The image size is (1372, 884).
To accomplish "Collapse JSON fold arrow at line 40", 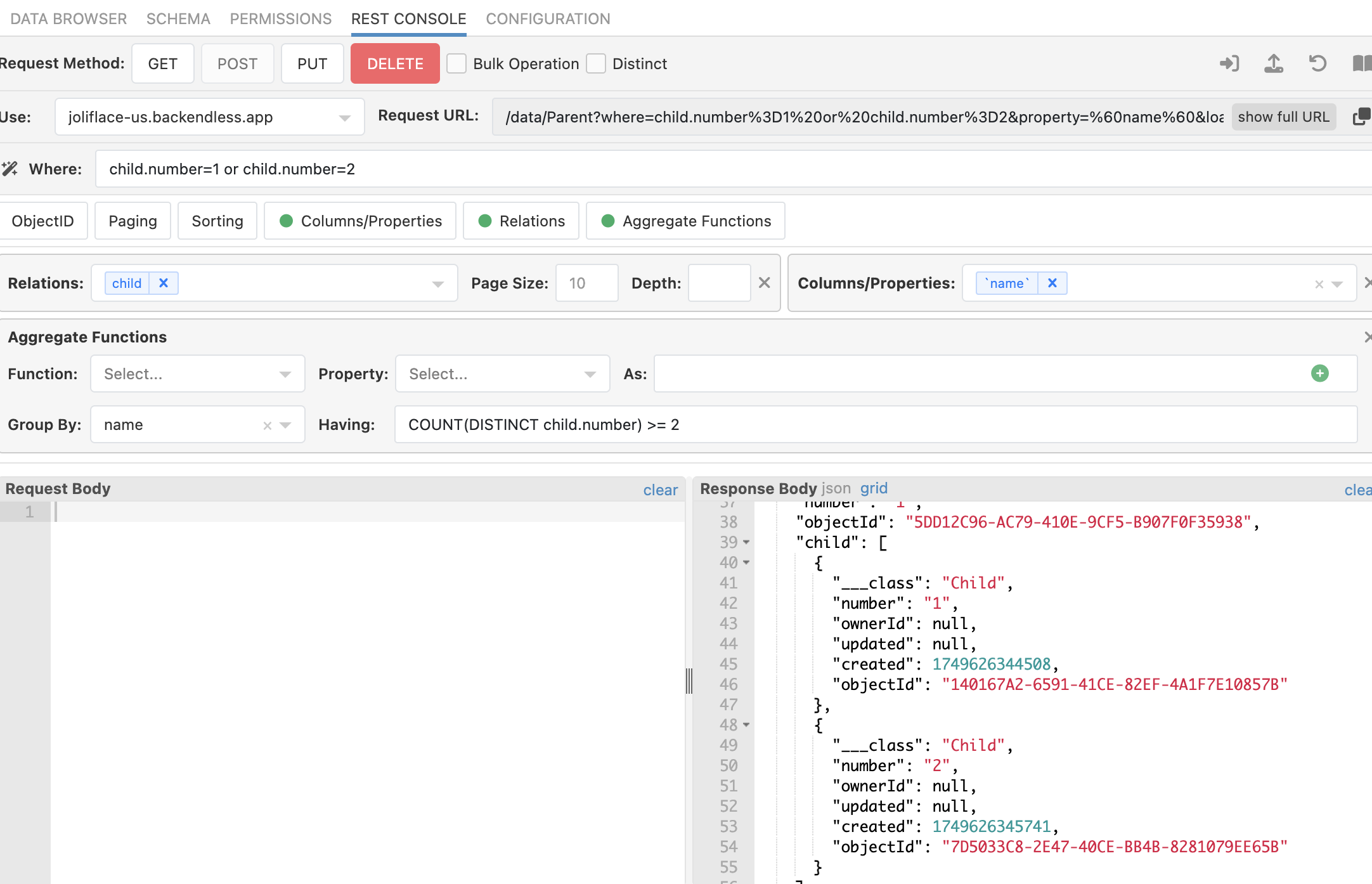I will 746,562.
